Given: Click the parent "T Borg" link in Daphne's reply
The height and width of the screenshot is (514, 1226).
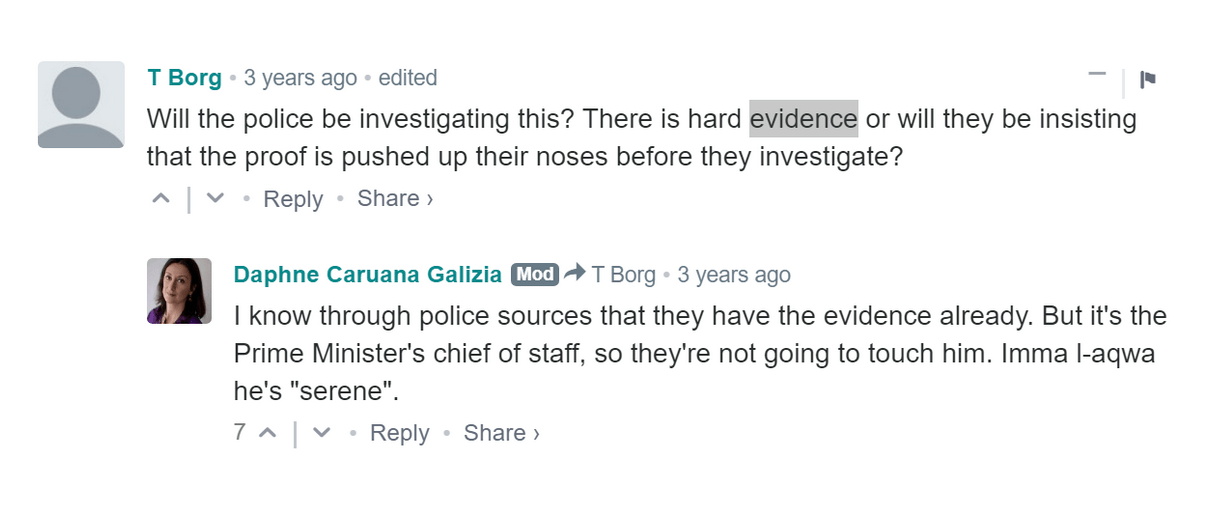Looking at the screenshot, I should (x=623, y=274).
